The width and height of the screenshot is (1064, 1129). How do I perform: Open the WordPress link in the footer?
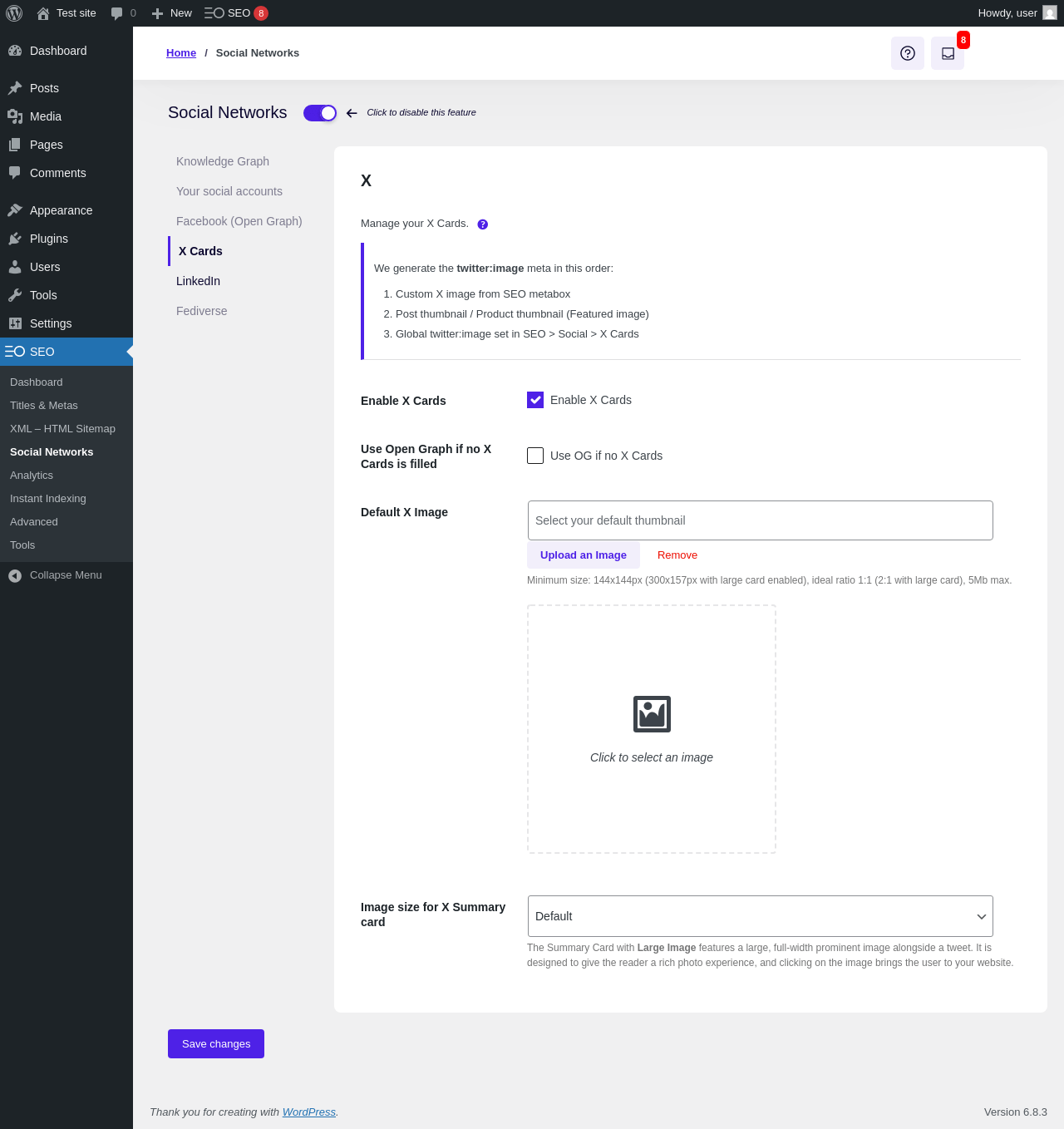(x=309, y=1112)
